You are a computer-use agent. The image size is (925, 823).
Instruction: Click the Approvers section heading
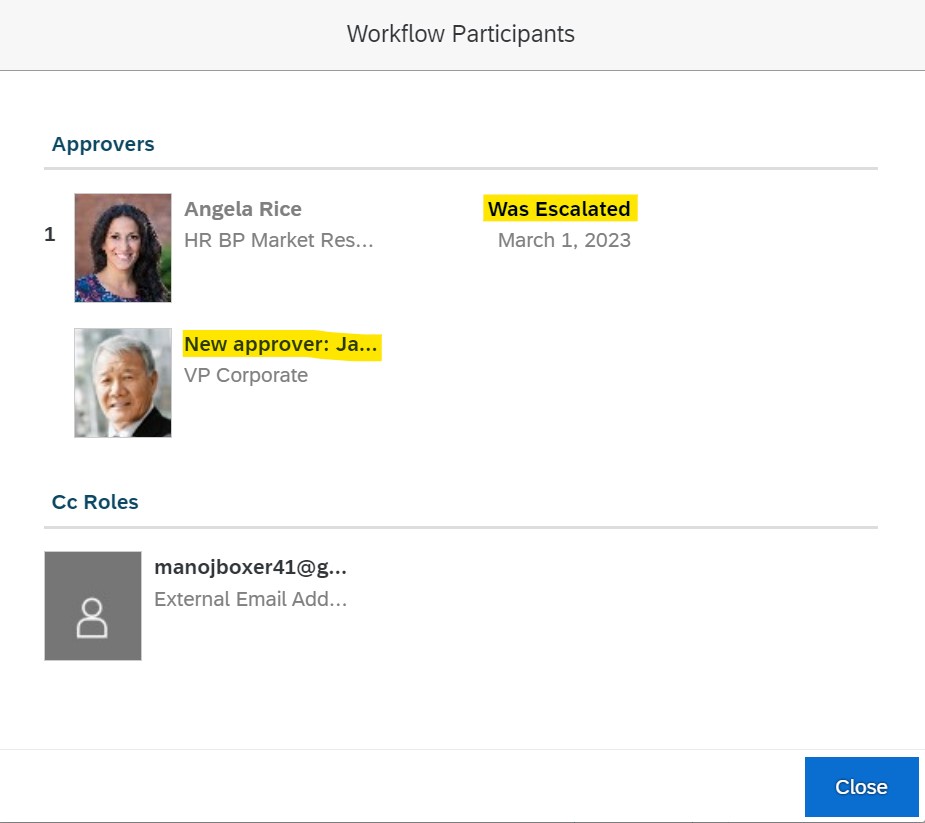coord(103,144)
